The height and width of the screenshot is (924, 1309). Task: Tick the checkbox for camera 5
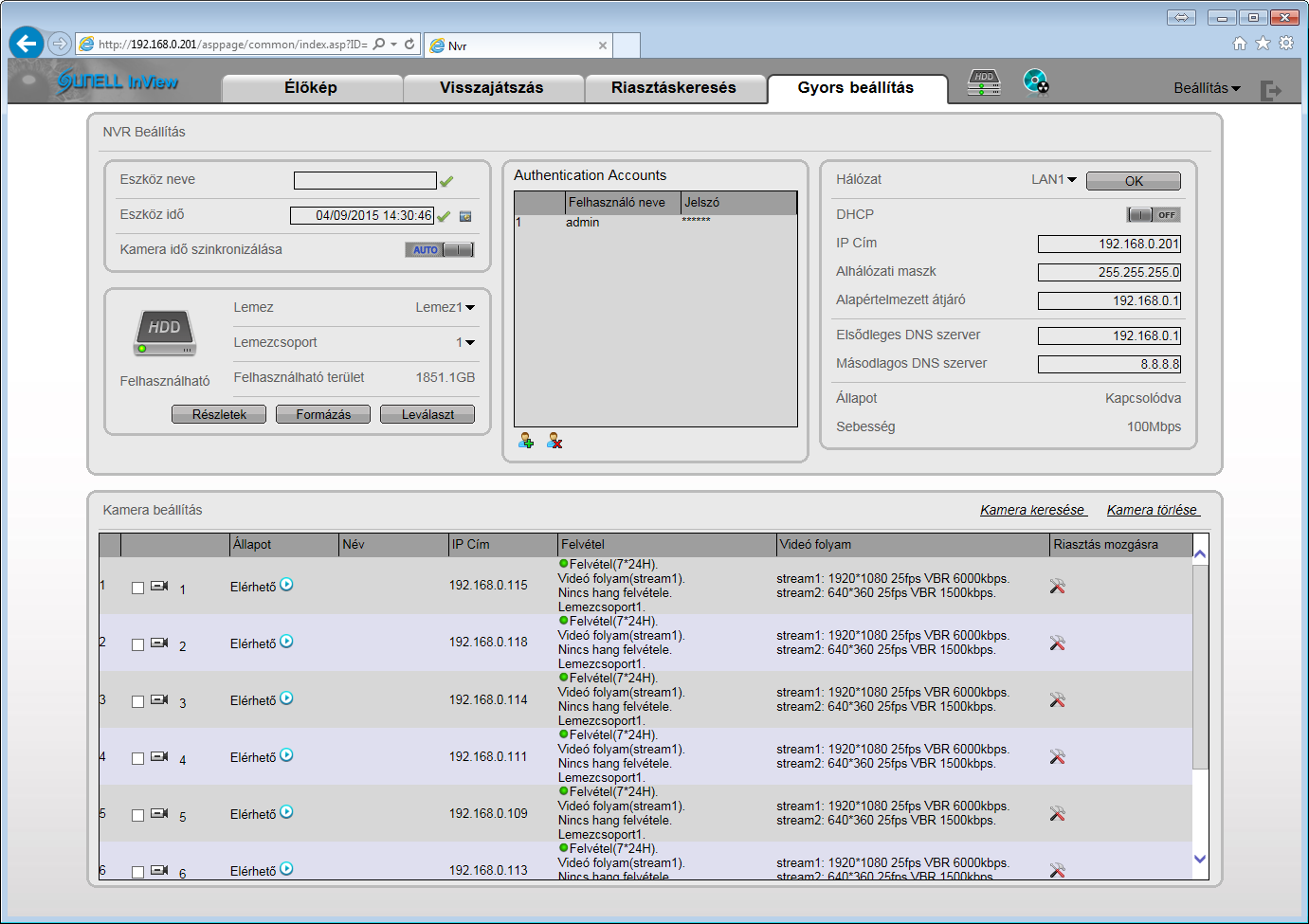137,816
